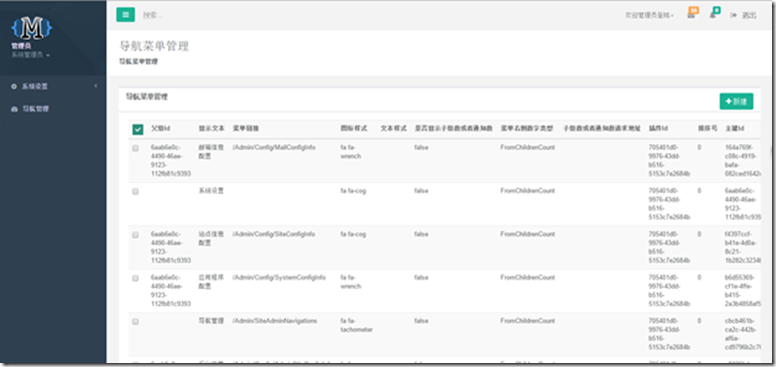Open the 欢迎管理员登陆 dropdown in top bar
Image resolution: width=776 pixels, height=367 pixels.
(x=649, y=15)
